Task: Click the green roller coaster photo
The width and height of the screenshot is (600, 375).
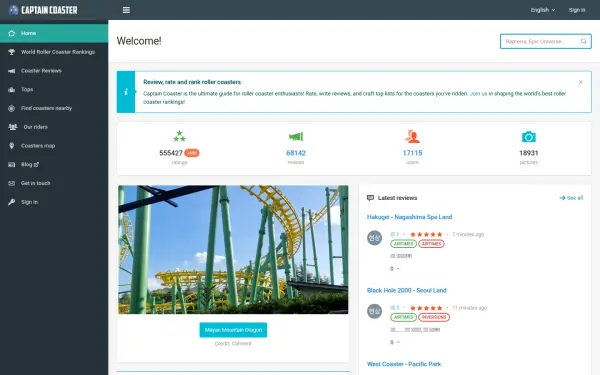Action: click(233, 250)
